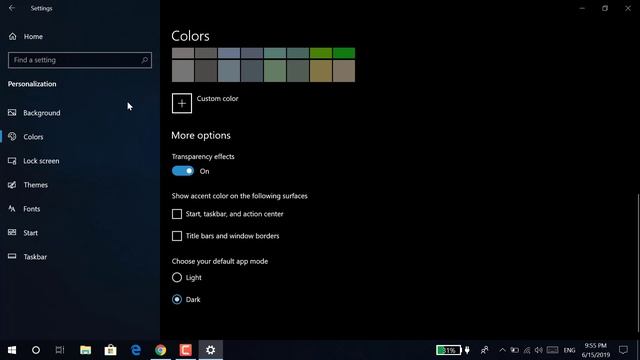Check Title bars and window borders

click(177, 236)
